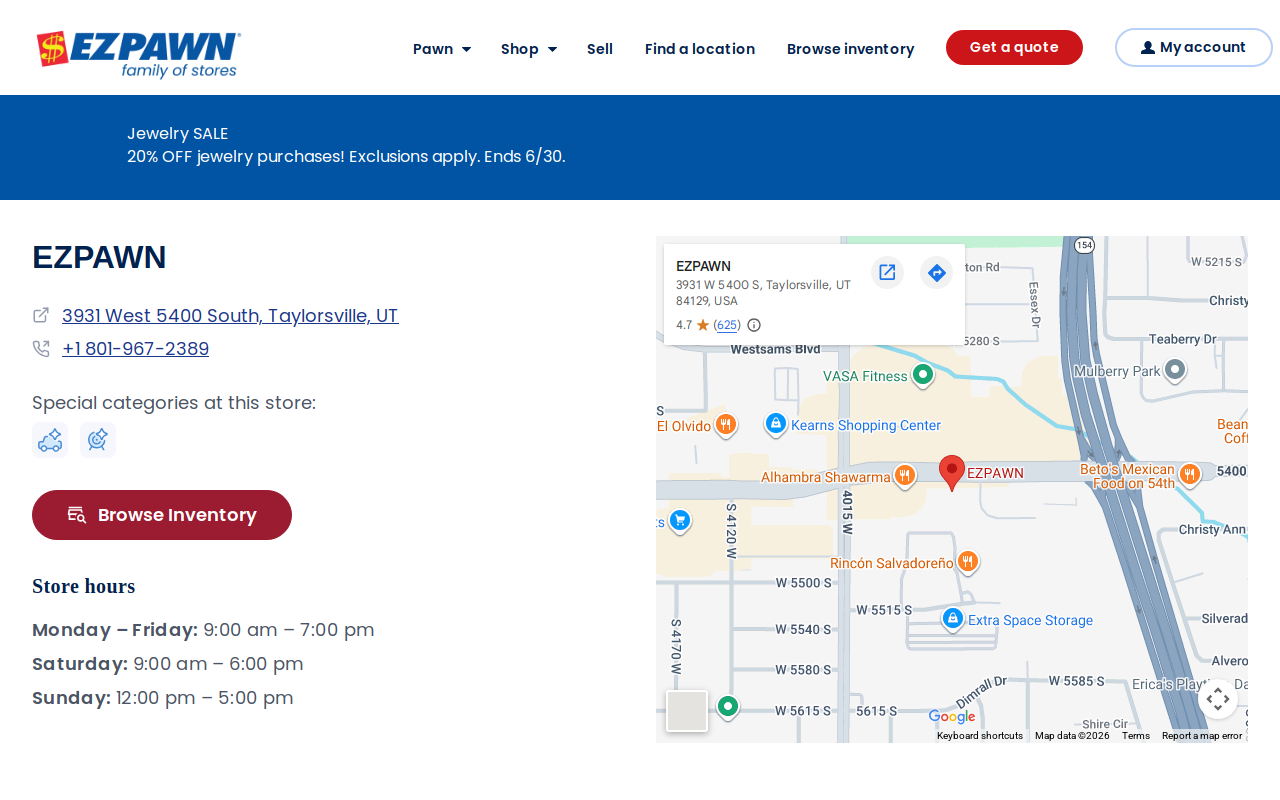Click the Browse Inventory red button
This screenshot has width=1280, height=800.
(x=162, y=515)
